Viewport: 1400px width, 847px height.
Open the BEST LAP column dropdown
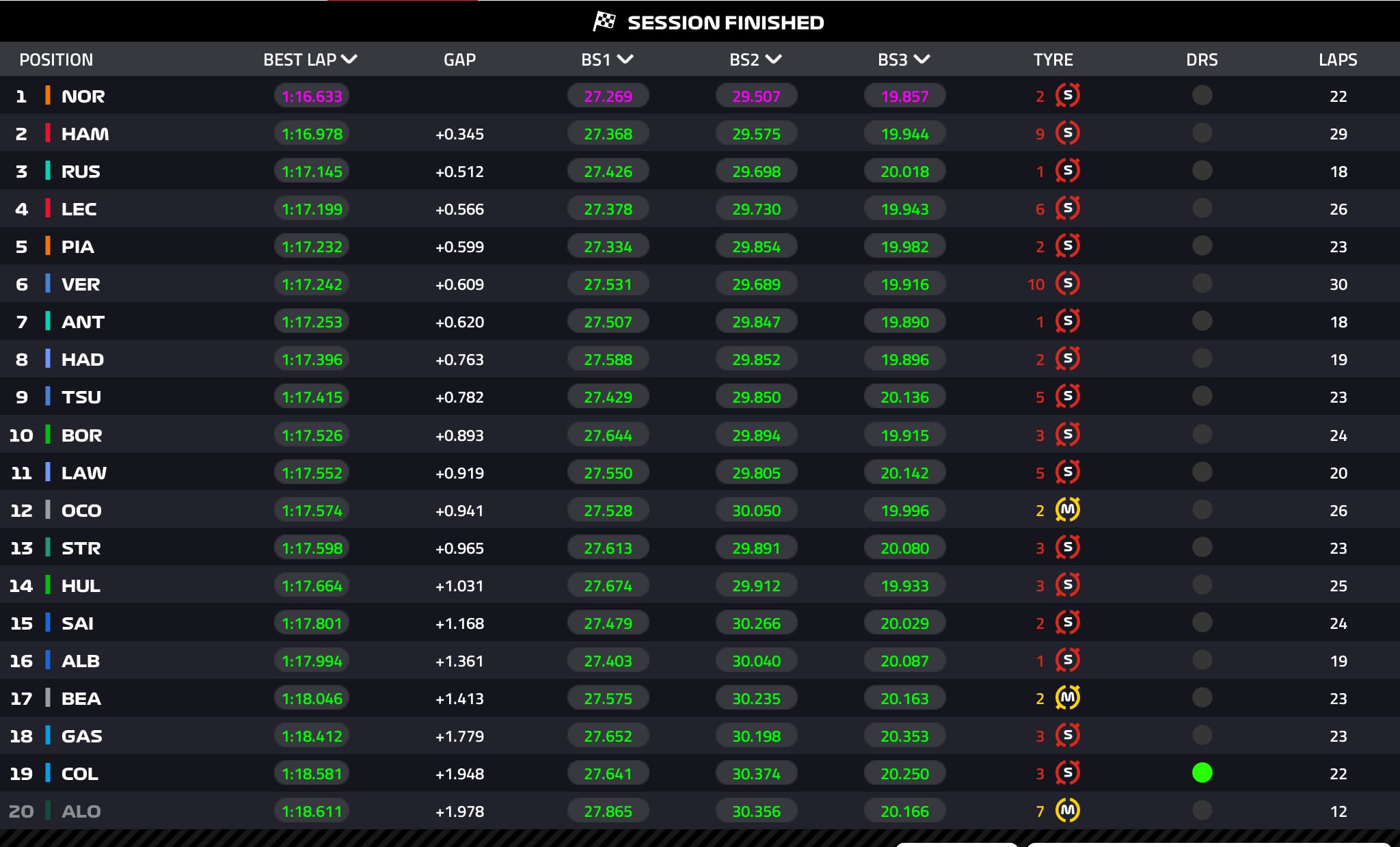[349, 59]
